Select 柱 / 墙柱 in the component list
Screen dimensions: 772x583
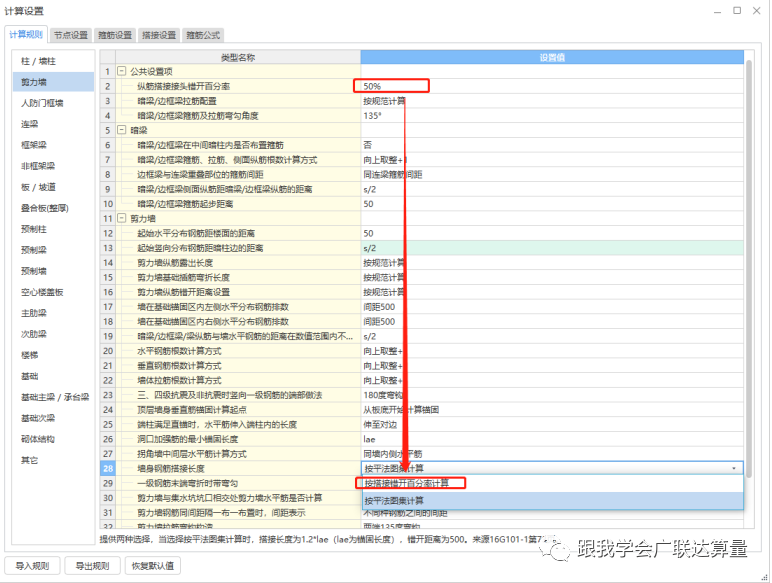point(53,61)
